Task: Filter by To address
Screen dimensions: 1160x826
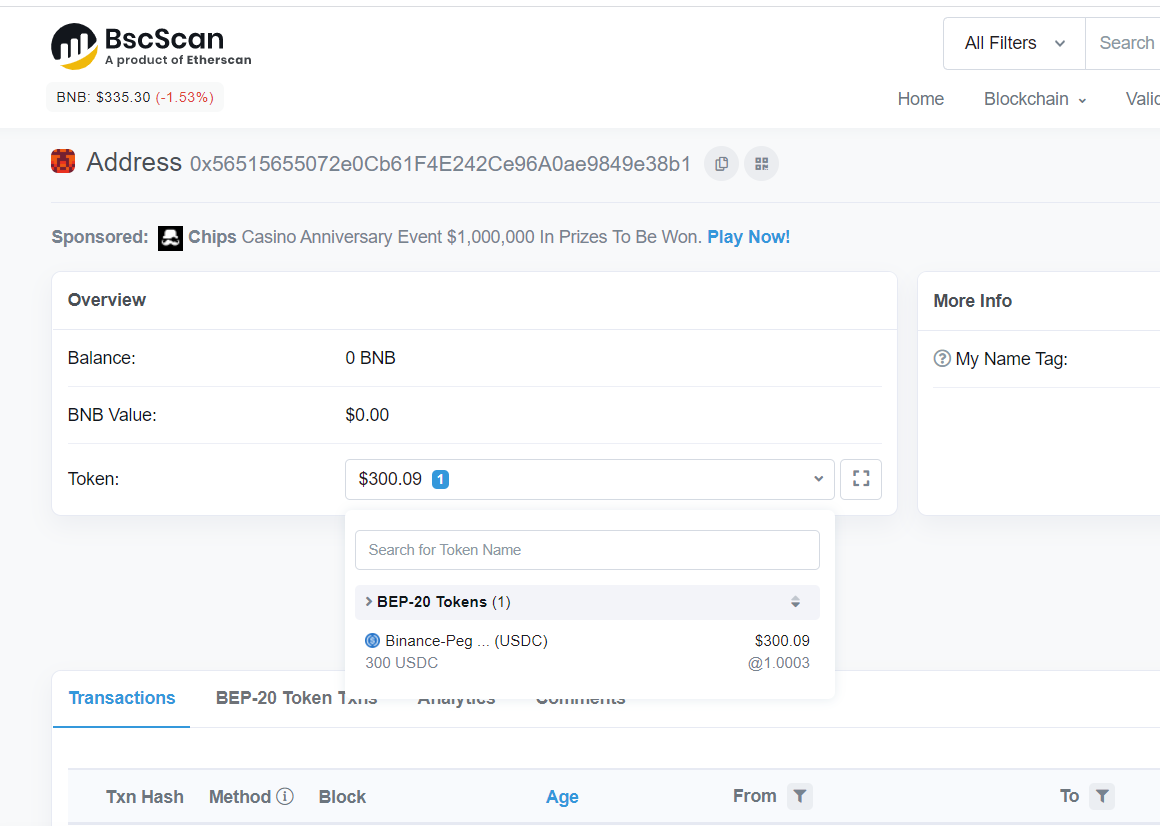Action: coord(1102,796)
